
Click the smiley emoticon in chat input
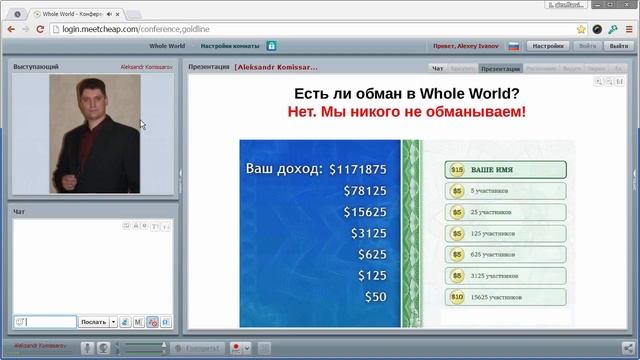coord(20,322)
